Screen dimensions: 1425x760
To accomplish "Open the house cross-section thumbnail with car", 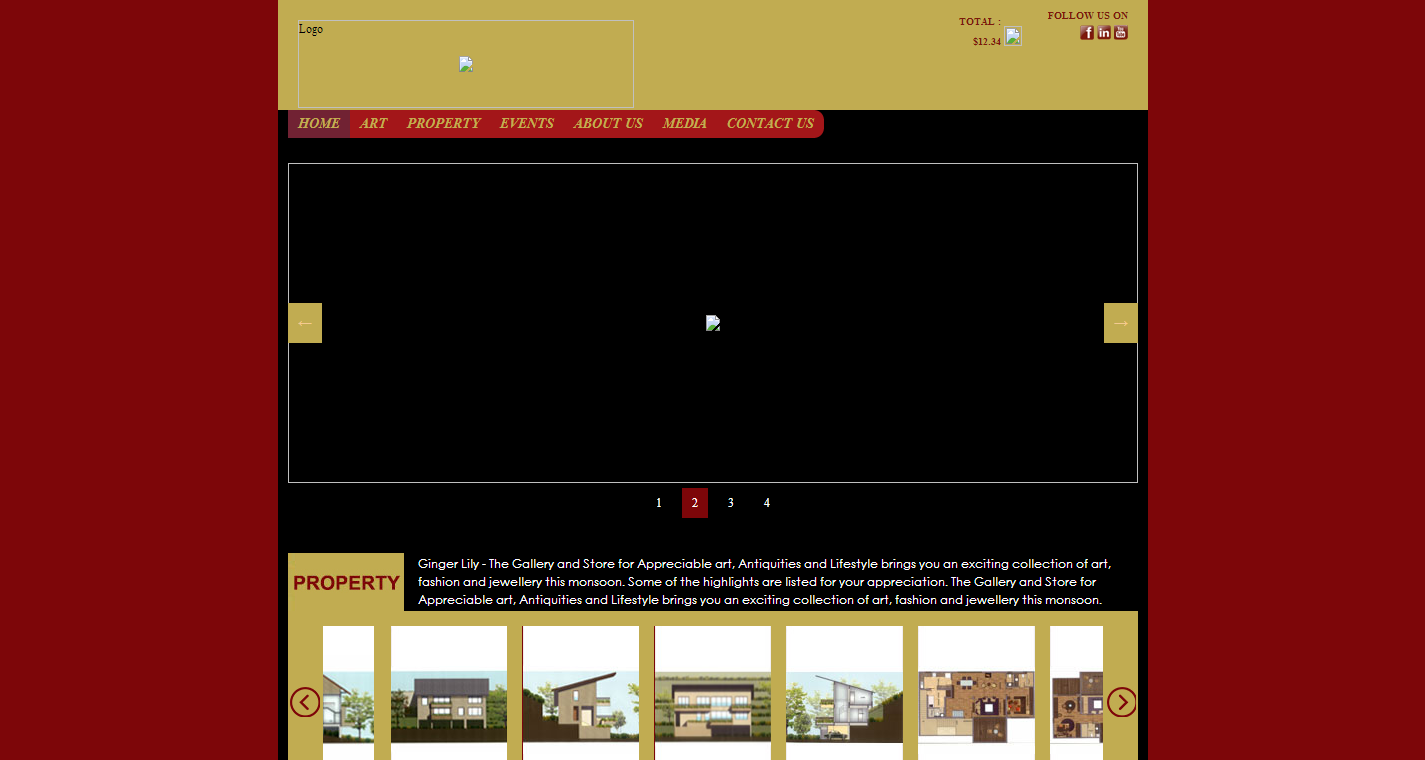I will 844,693.
